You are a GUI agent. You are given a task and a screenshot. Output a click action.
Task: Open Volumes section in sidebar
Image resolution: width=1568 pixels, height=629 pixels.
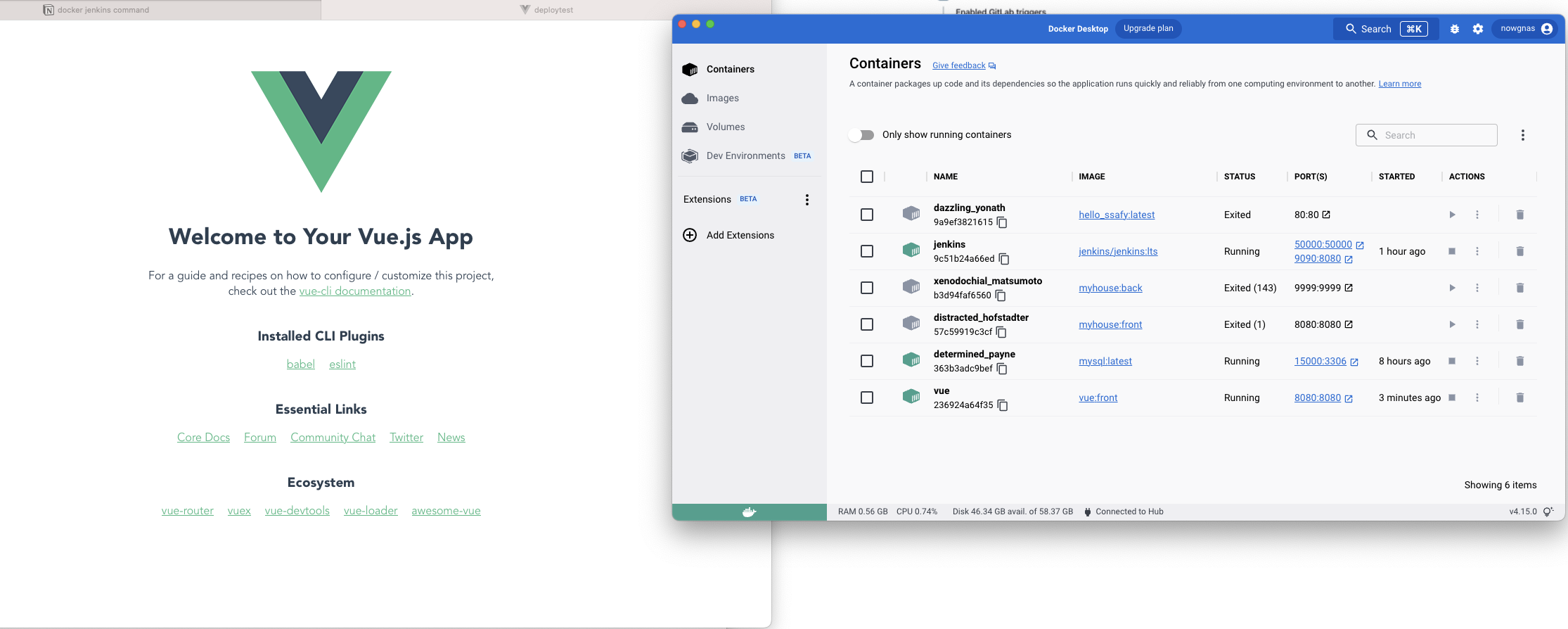(x=725, y=127)
